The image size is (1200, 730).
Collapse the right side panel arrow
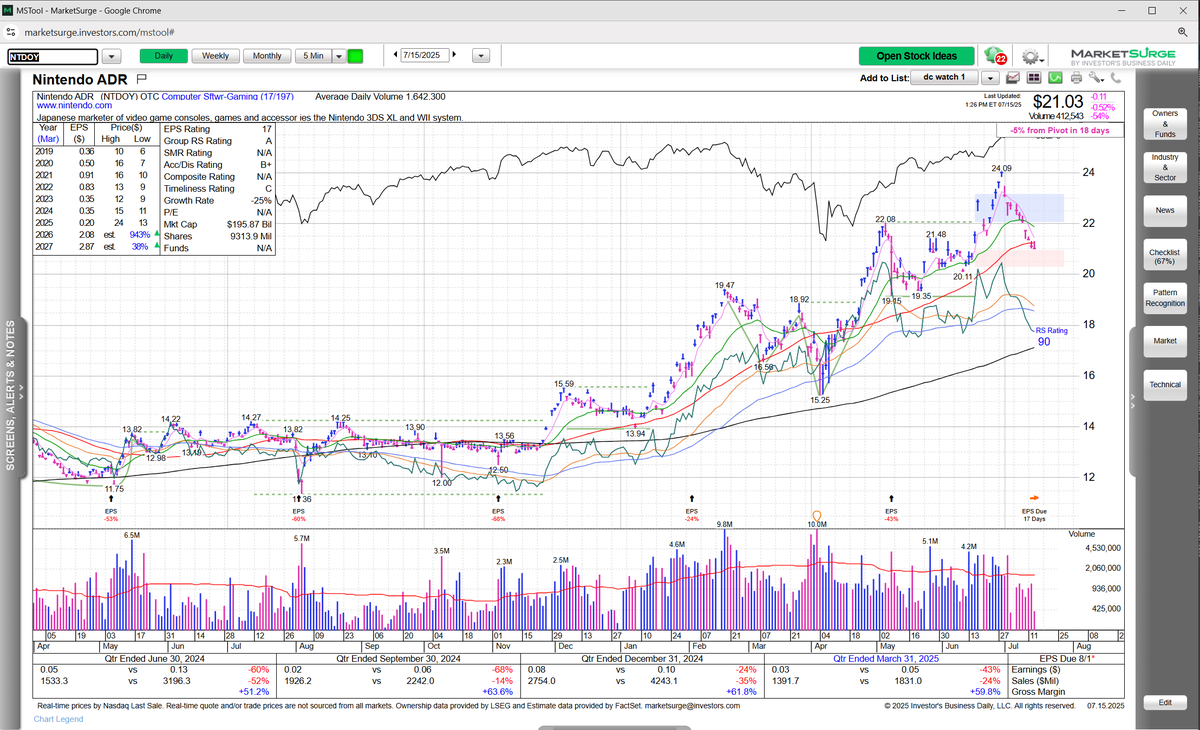point(1133,399)
